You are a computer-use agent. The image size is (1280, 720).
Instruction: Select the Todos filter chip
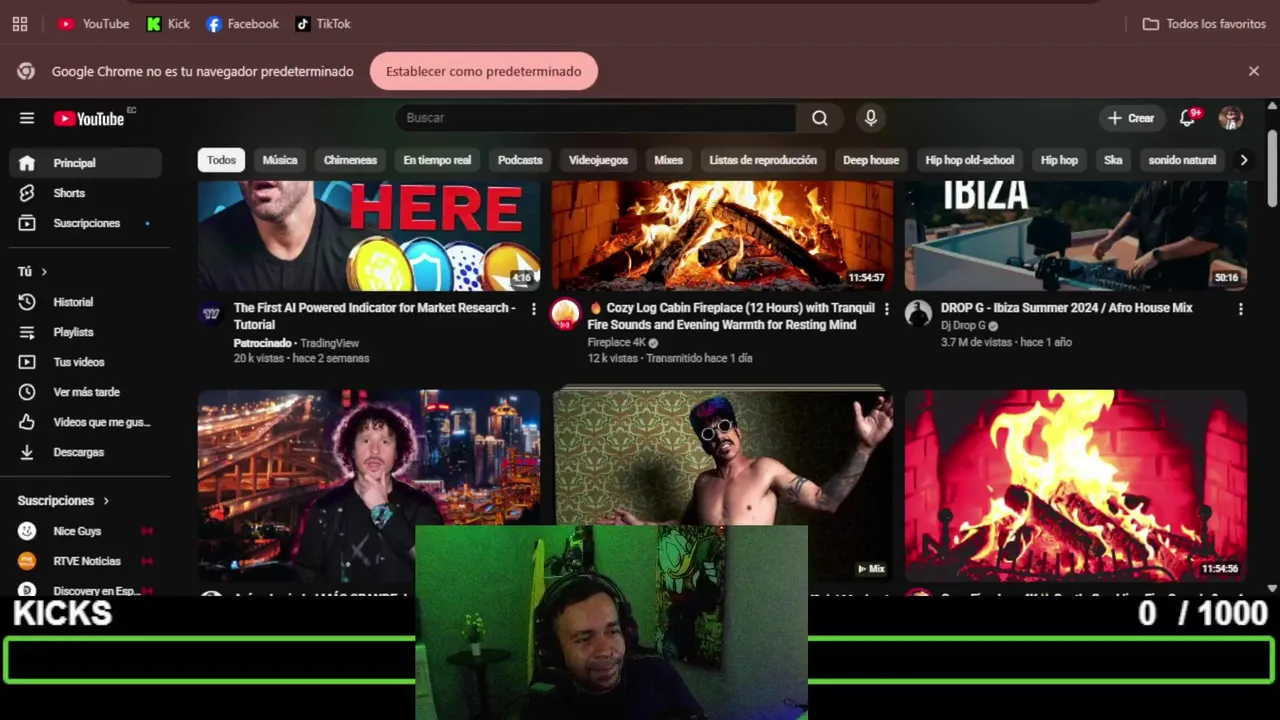(x=221, y=160)
